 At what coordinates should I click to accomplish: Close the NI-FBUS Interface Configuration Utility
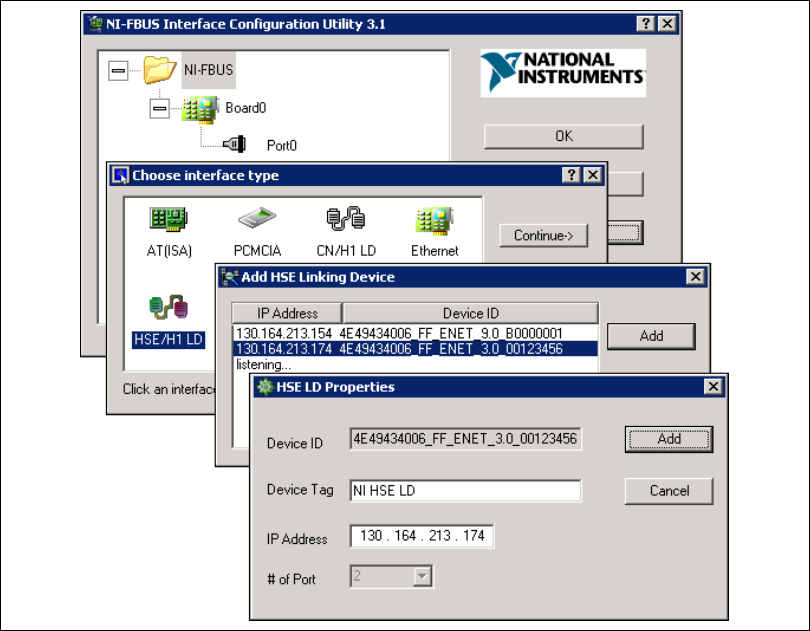coord(667,23)
